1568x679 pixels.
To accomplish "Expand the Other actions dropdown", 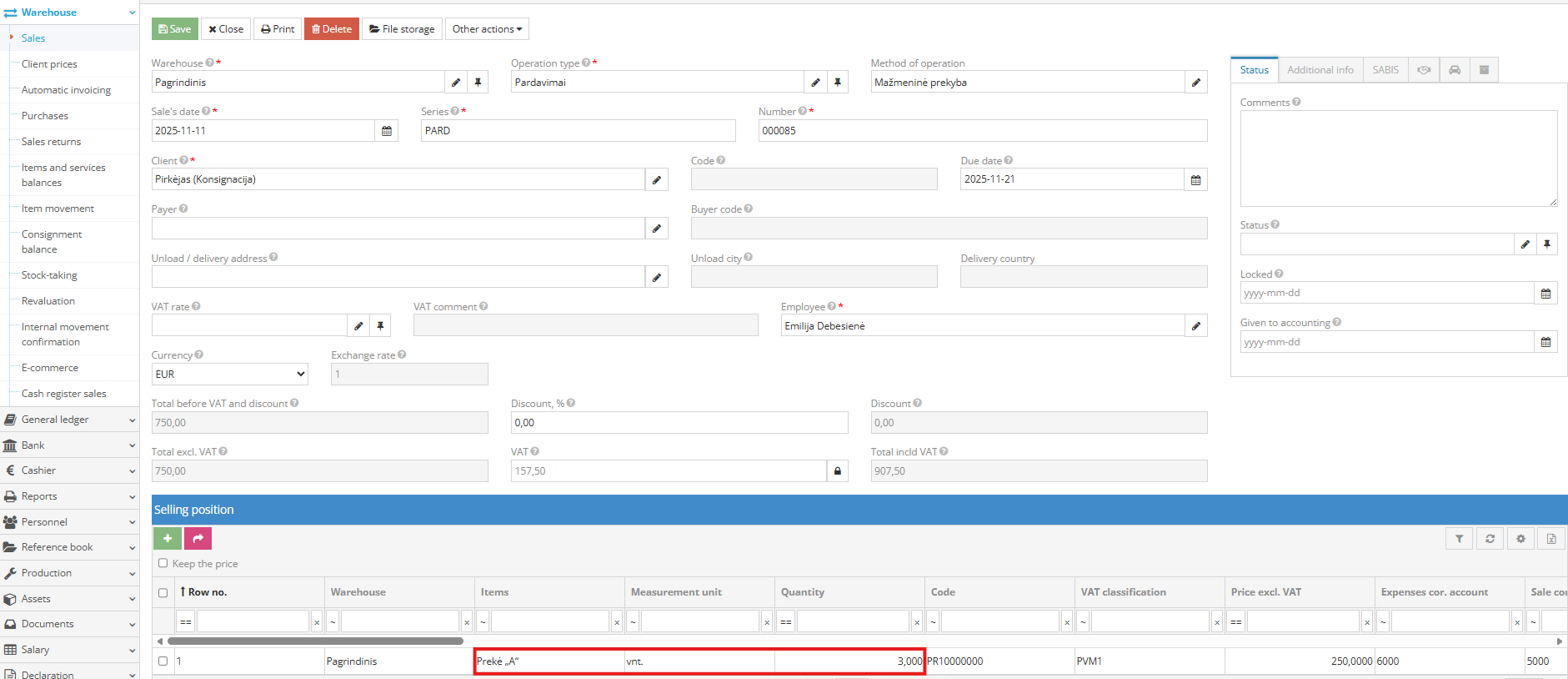I will 487,29.
